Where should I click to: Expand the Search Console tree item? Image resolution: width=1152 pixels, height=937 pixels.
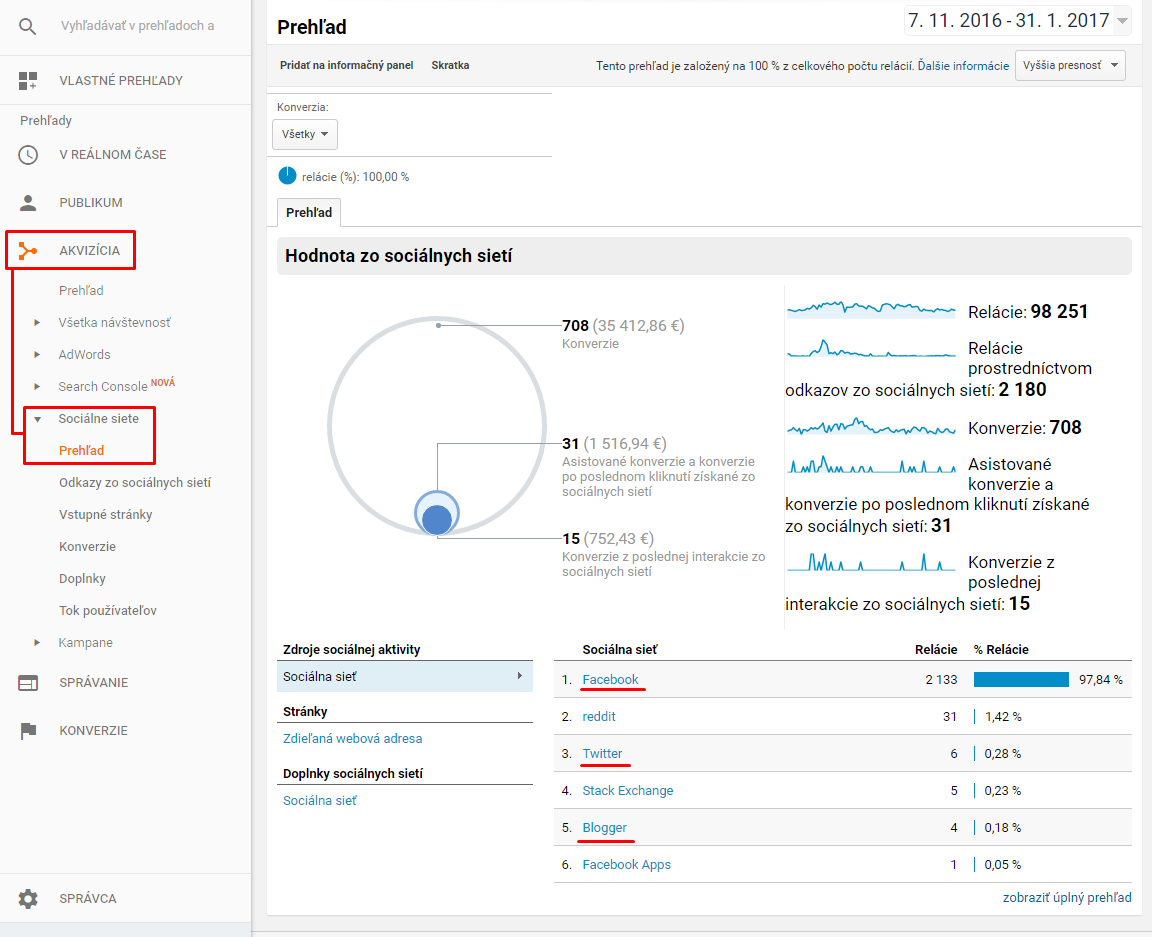(x=37, y=387)
